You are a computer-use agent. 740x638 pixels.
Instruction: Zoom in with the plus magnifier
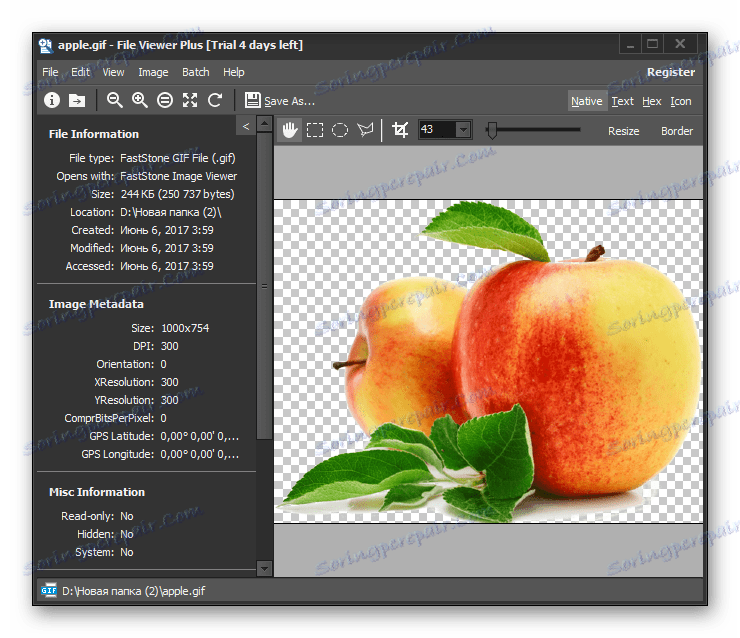(140, 100)
